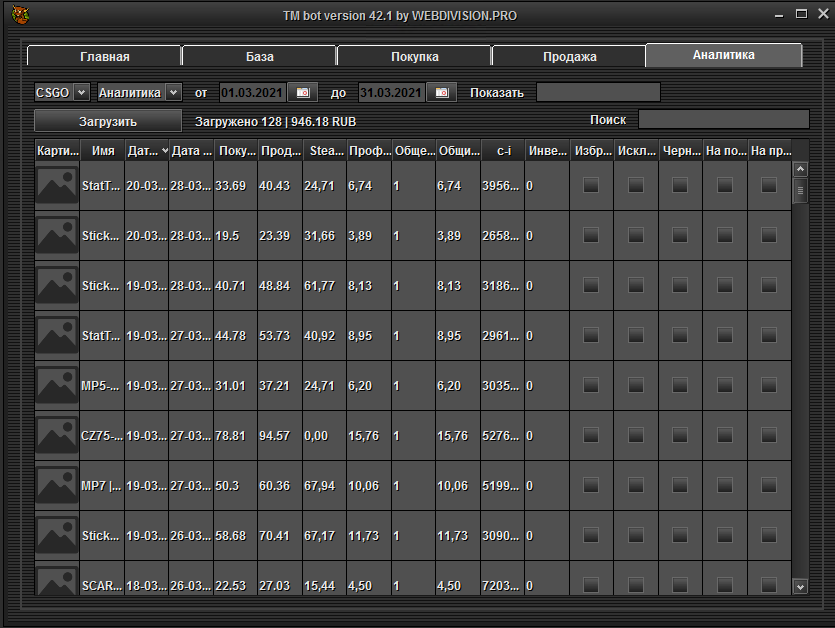835x628 pixels.
Task: Tick the favorites checkbox in first row
Action: 592,185
